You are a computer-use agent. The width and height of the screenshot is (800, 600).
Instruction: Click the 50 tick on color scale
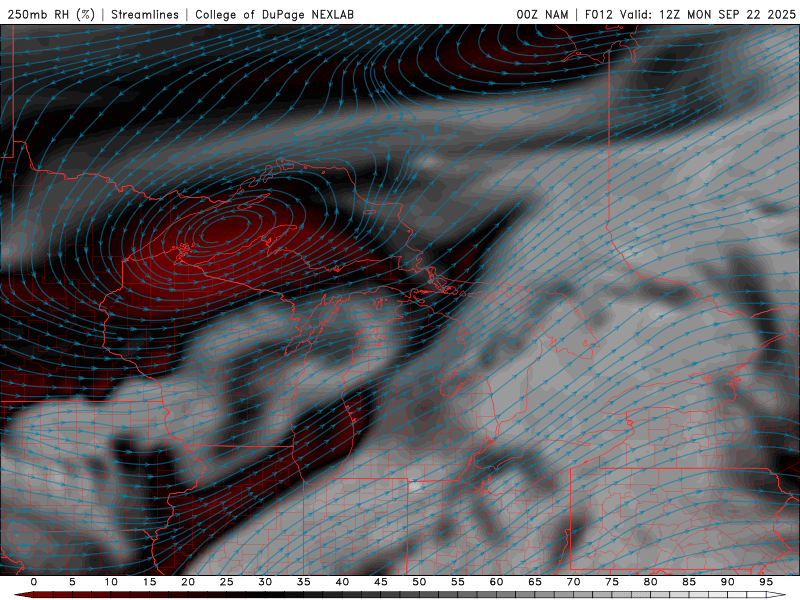pyautogui.click(x=419, y=582)
